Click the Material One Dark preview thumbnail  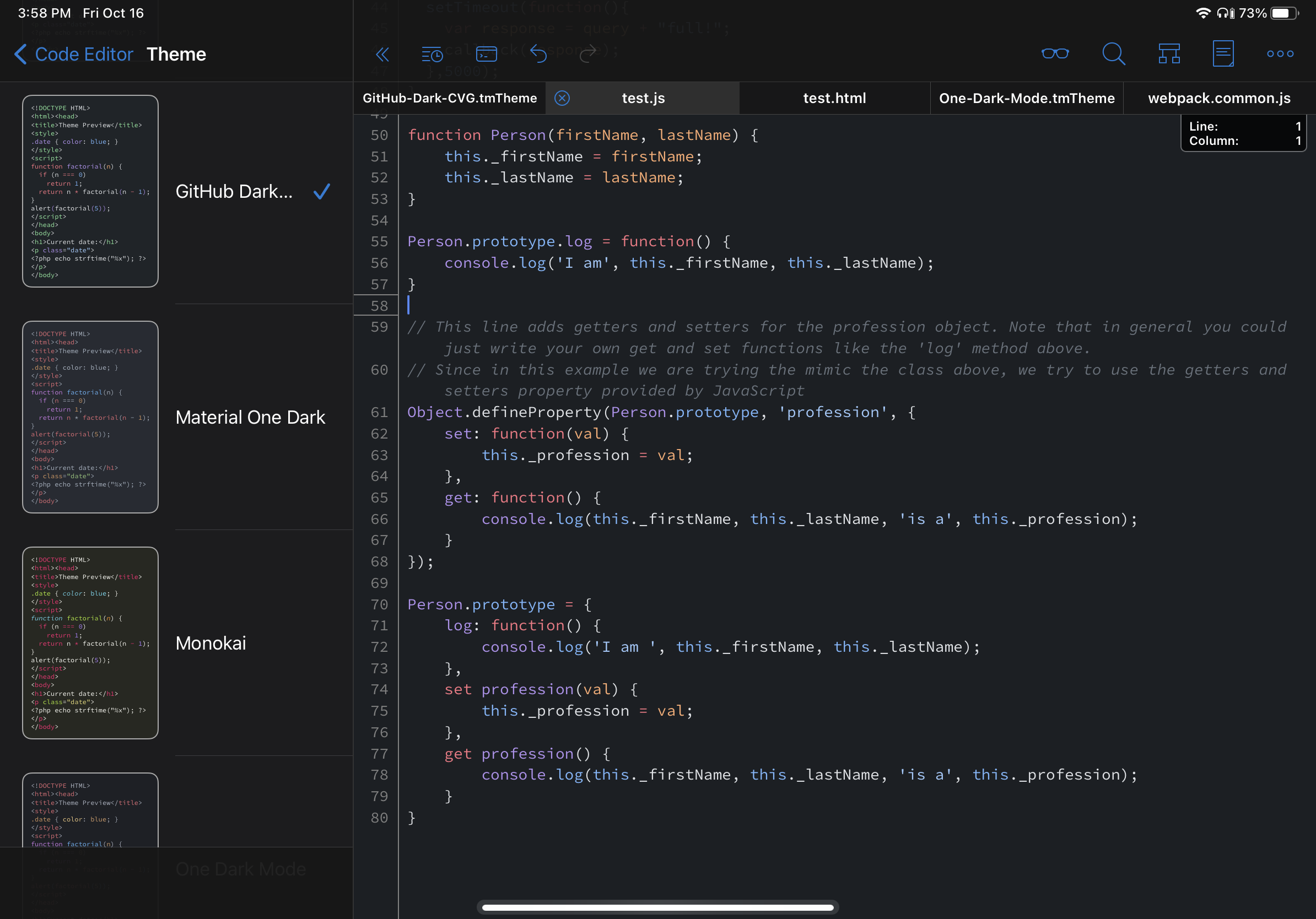(x=90, y=417)
